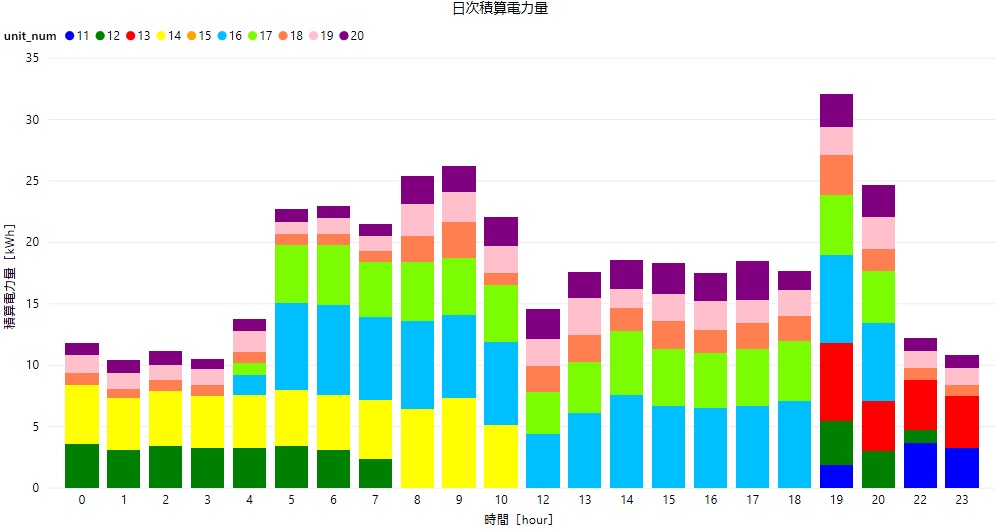Click the y-axis tick label 30
Image resolution: width=996 pixels, height=530 pixels.
click(32, 119)
